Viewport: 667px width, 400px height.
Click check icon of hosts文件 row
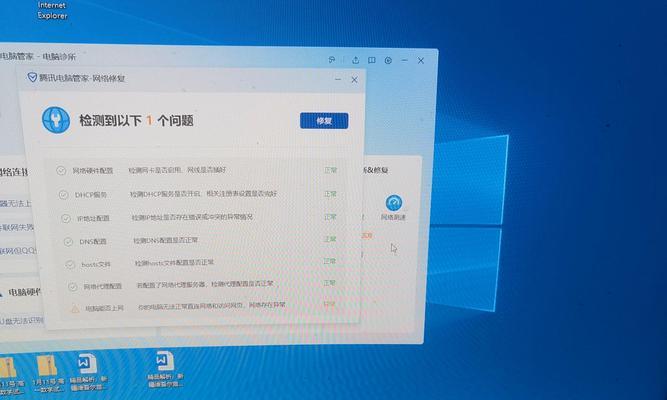[70, 264]
